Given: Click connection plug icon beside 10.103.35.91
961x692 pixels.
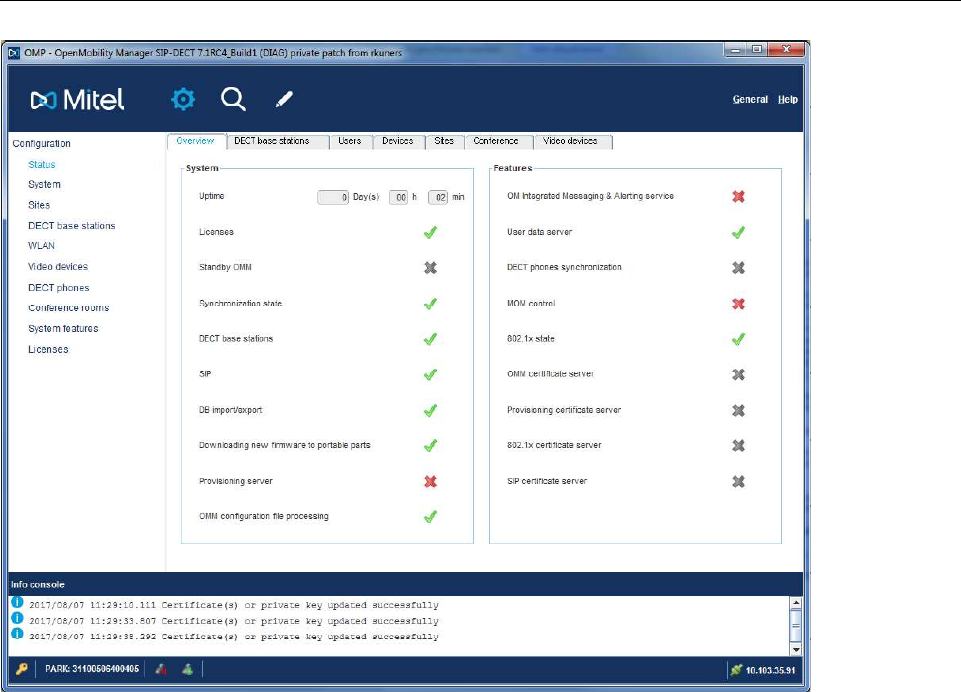Looking at the screenshot, I should tap(736, 670).
